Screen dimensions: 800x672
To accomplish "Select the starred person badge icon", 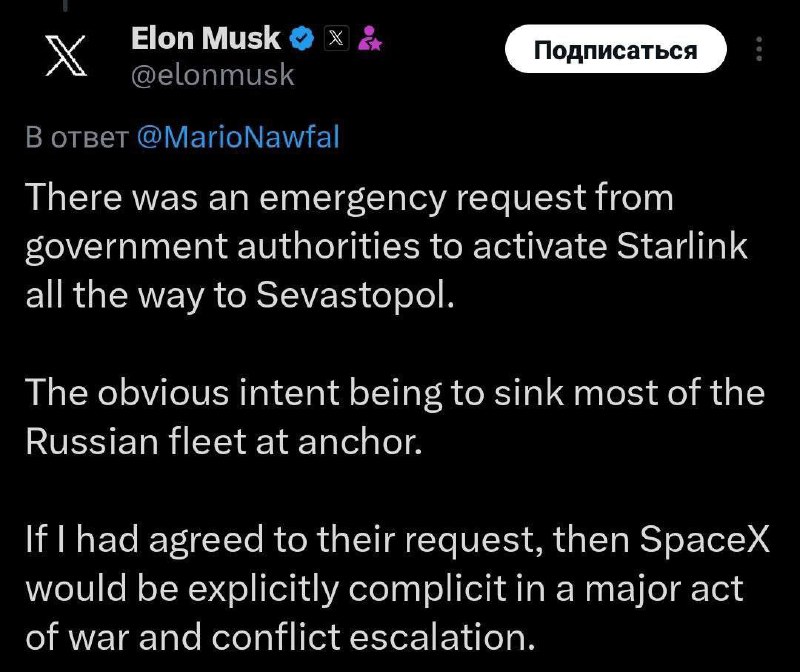I will coord(372,41).
